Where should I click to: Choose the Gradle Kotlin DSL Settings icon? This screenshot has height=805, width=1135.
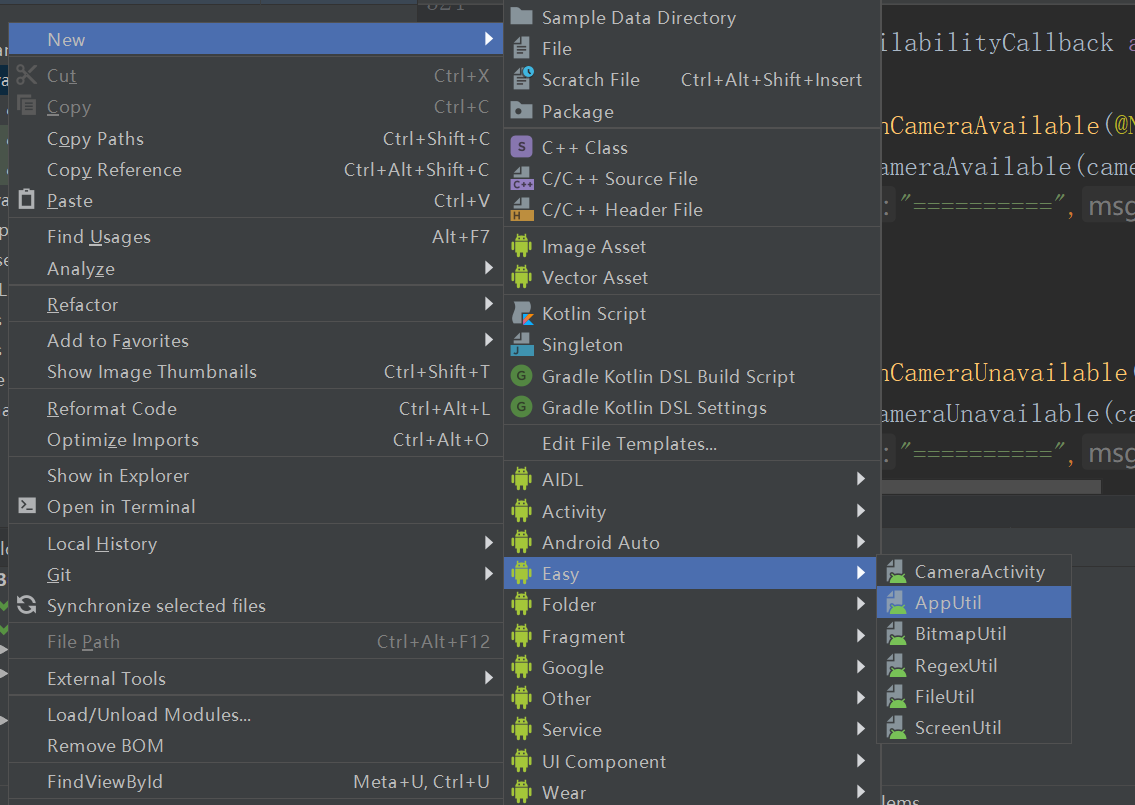pyautogui.click(x=521, y=407)
